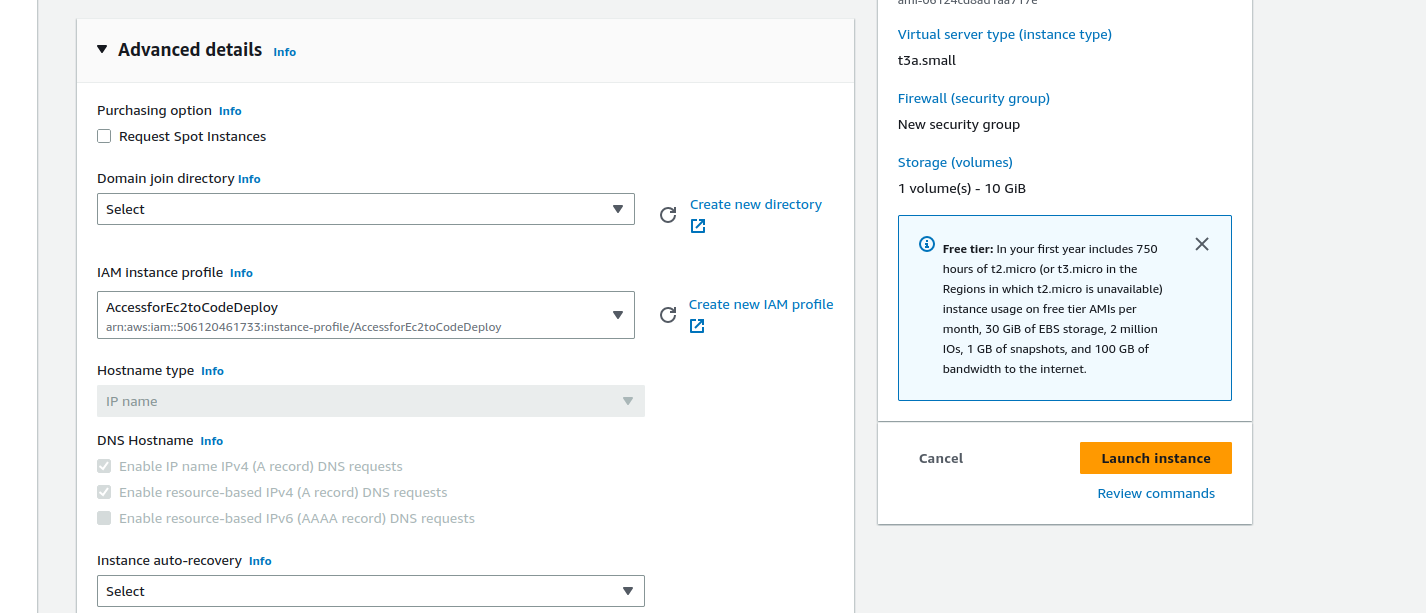Screen dimensions: 1426x613
Task: Refresh the IAM instance profile list
Action: (668, 315)
